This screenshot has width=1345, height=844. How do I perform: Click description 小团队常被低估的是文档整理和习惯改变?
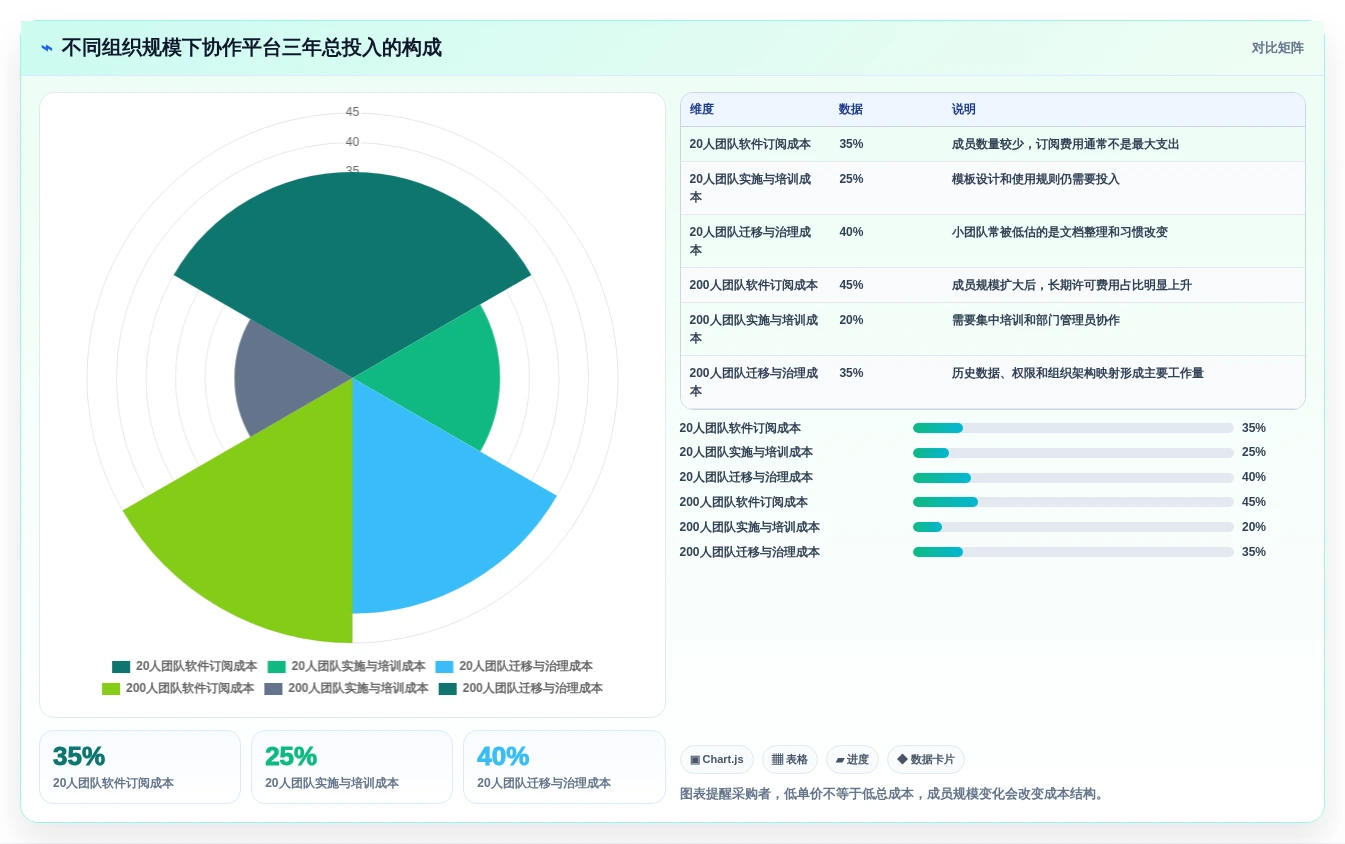tap(1059, 232)
